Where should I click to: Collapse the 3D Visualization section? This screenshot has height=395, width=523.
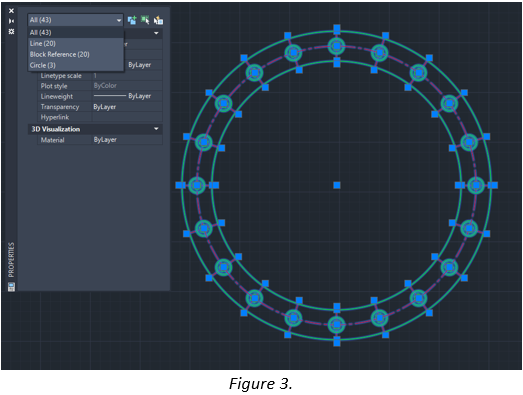point(156,129)
